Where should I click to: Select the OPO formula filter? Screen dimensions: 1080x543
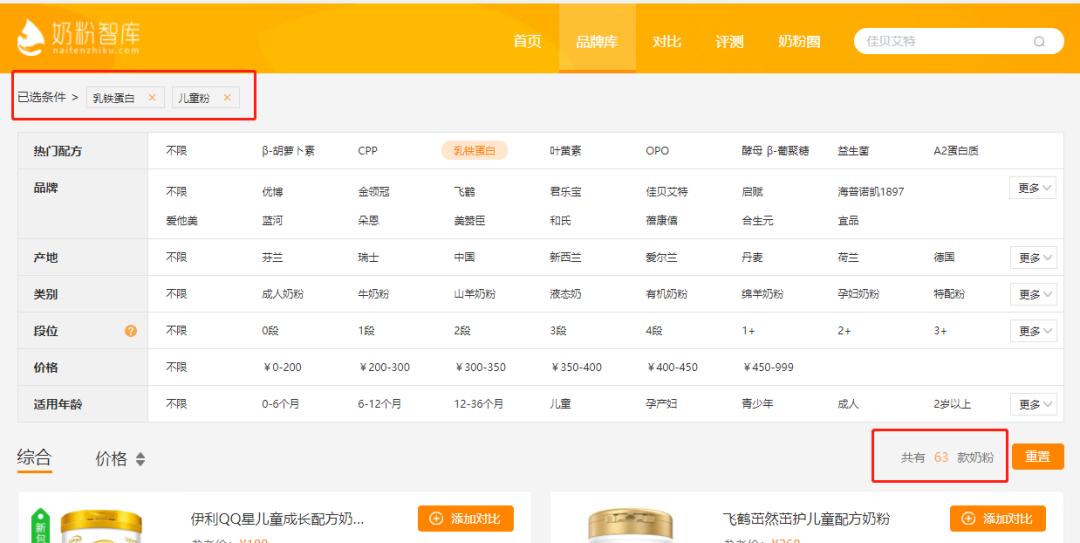tap(657, 151)
